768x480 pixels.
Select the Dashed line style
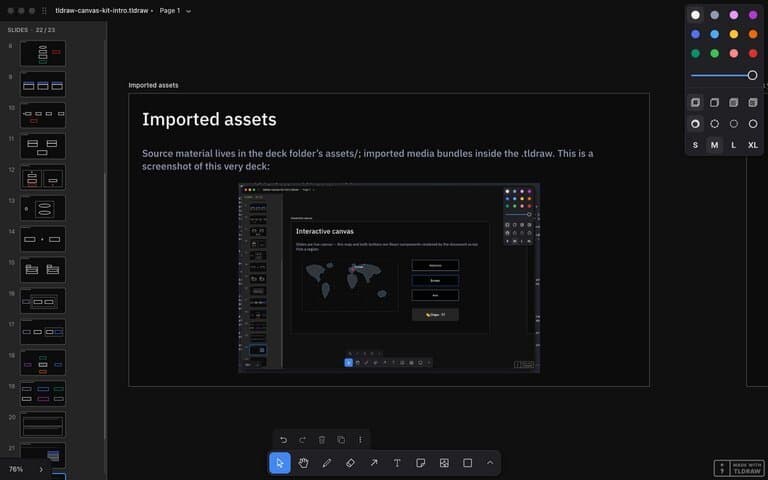coord(715,124)
